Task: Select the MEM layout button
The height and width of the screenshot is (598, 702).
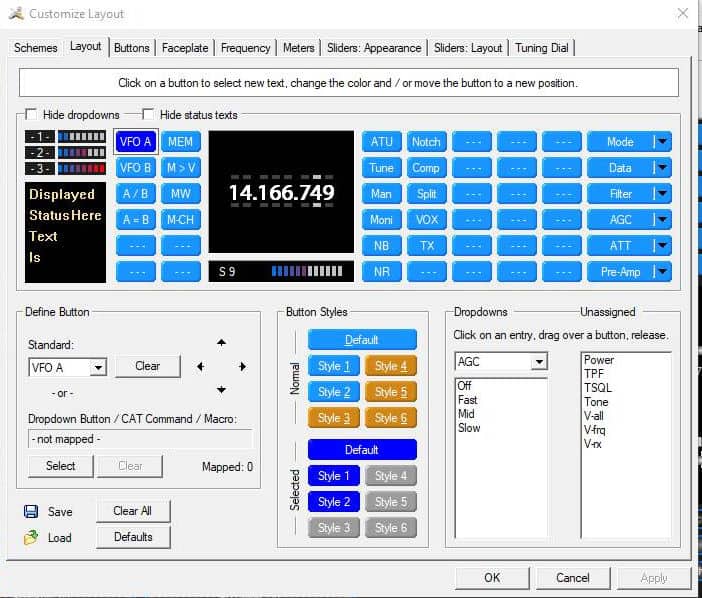Action: (x=180, y=142)
